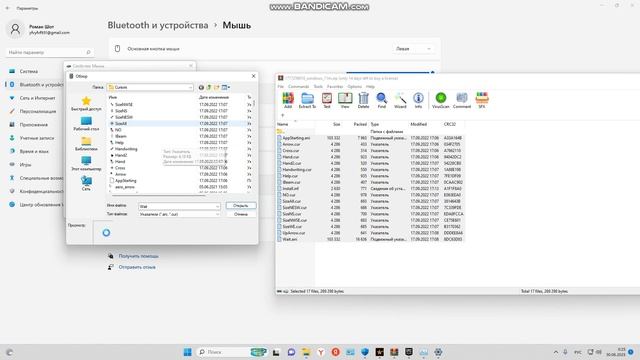This screenshot has height=360, width=640.
Task: Open WinRAR's Tools menu
Action: 318,87
